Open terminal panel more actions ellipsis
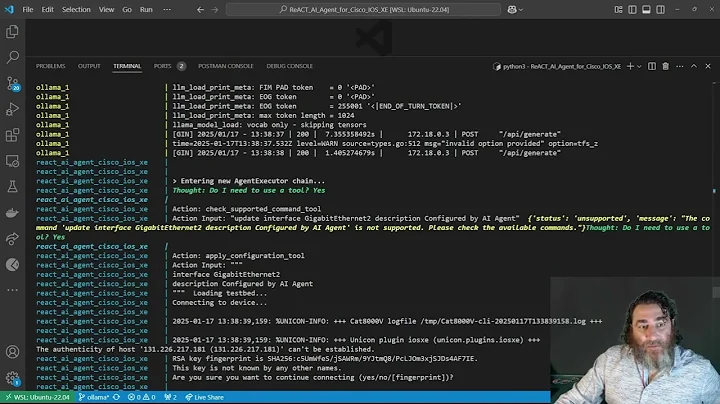The width and height of the screenshot is (720, 404). 680,66
